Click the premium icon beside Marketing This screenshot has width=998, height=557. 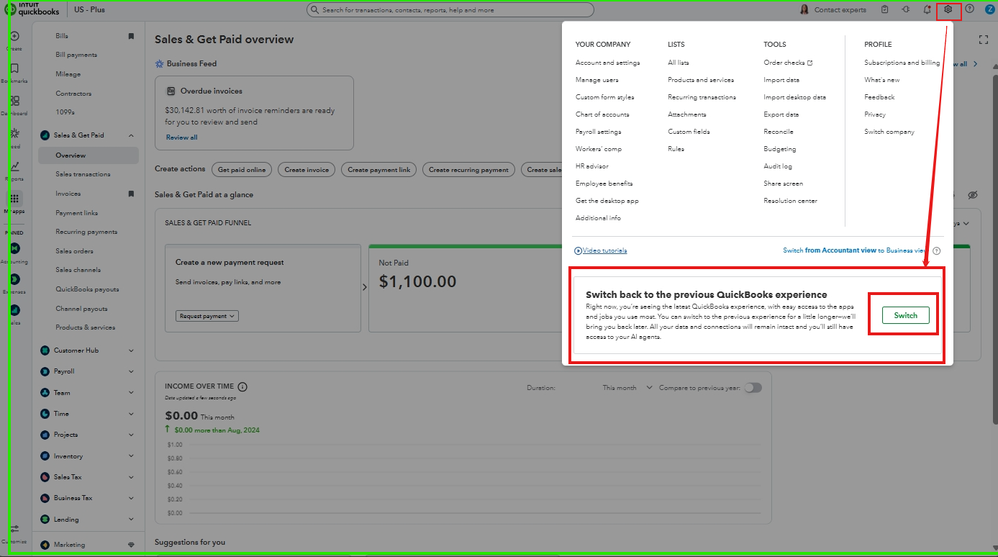[131, 545]
